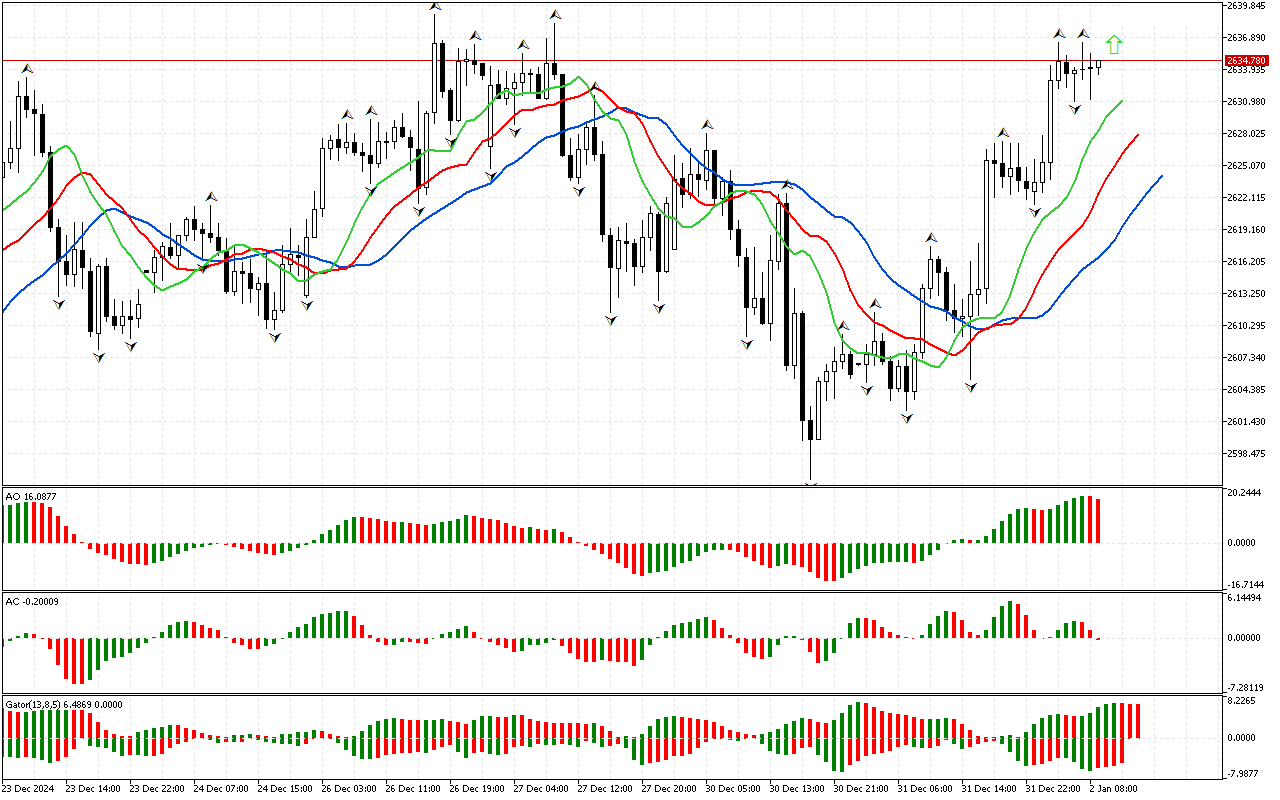Click the AC scale value -7.28119
Image resolution: width=1280 pixels, height=800 pixels.
click(x=1246, y=688)
